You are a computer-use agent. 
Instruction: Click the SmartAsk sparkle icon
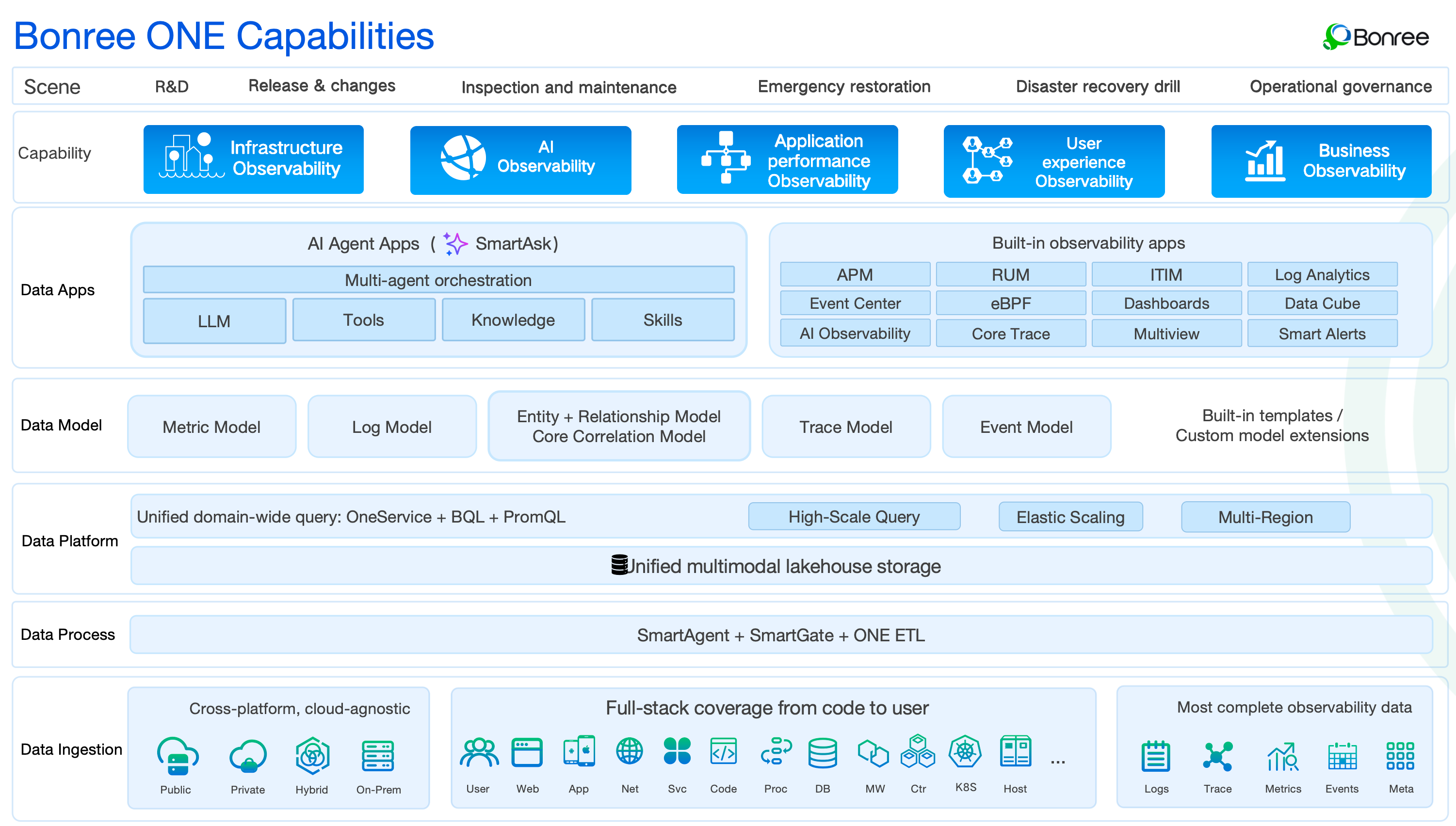point(455,243)
